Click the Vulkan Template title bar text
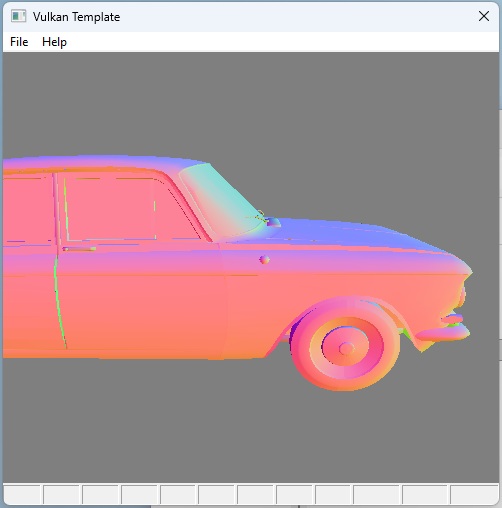 (x=76, y=17)
